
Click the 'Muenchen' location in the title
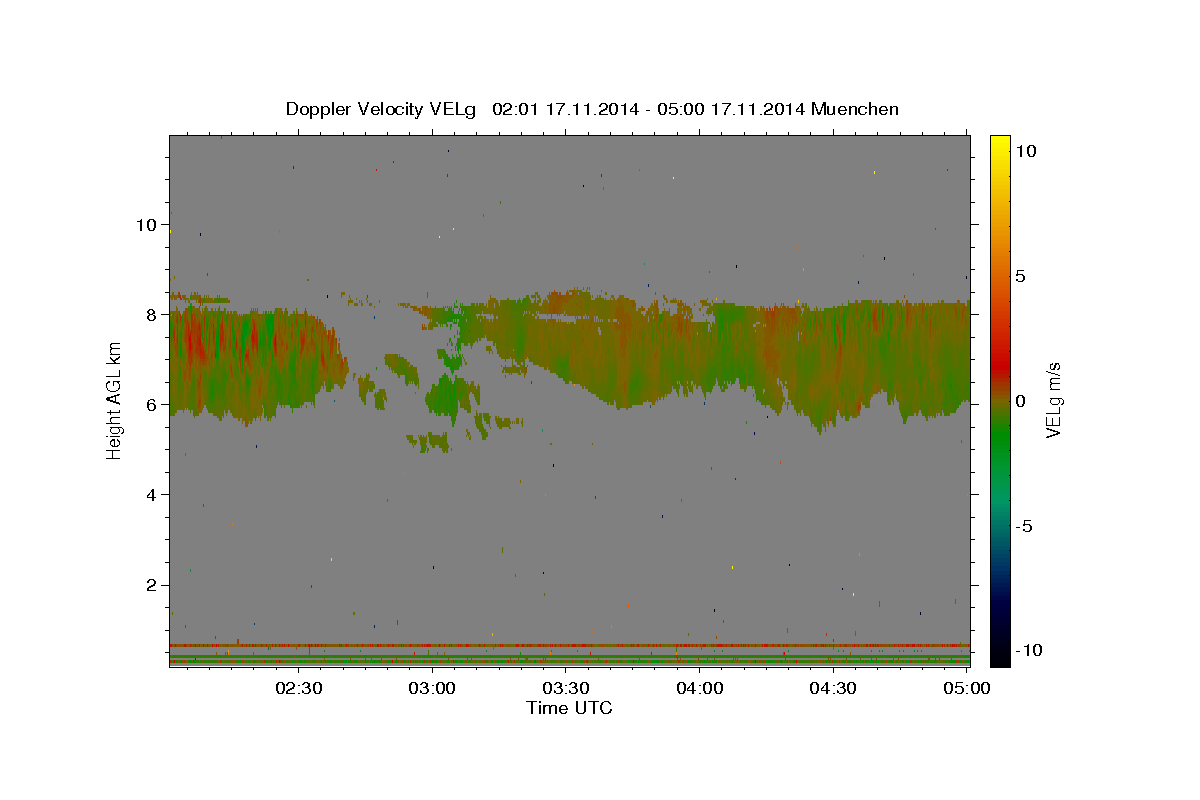pos(856,109)
